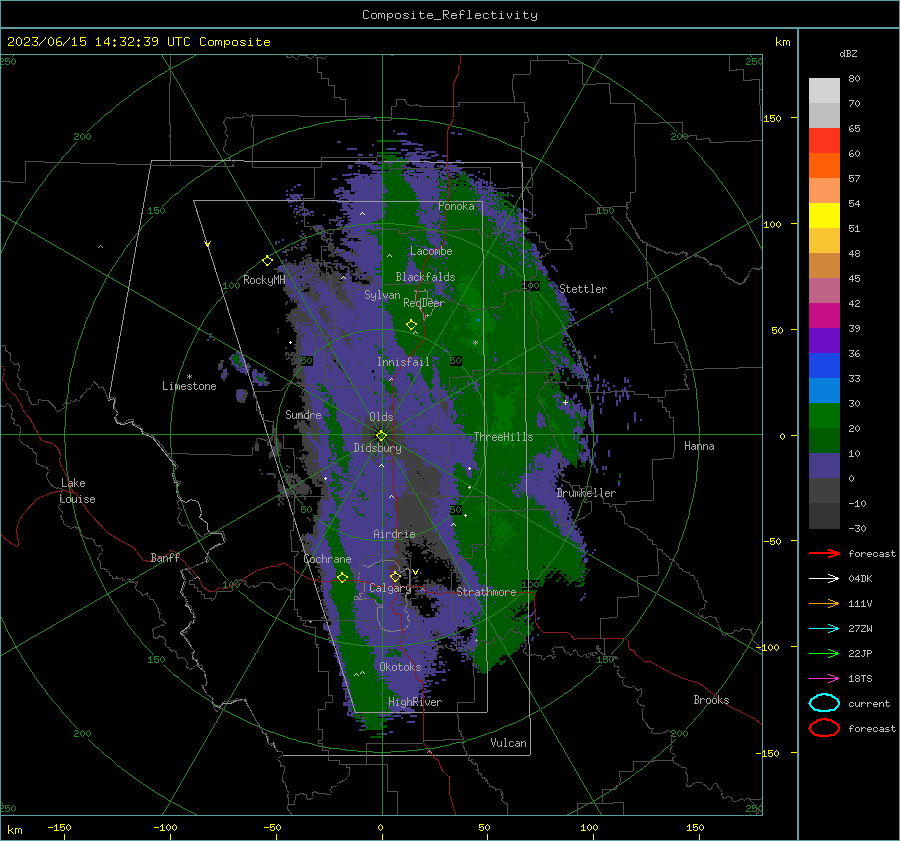The height and width of the screenshot is (841, 900).
Task: Click the Calgary city label
Action: pos(390,588)
